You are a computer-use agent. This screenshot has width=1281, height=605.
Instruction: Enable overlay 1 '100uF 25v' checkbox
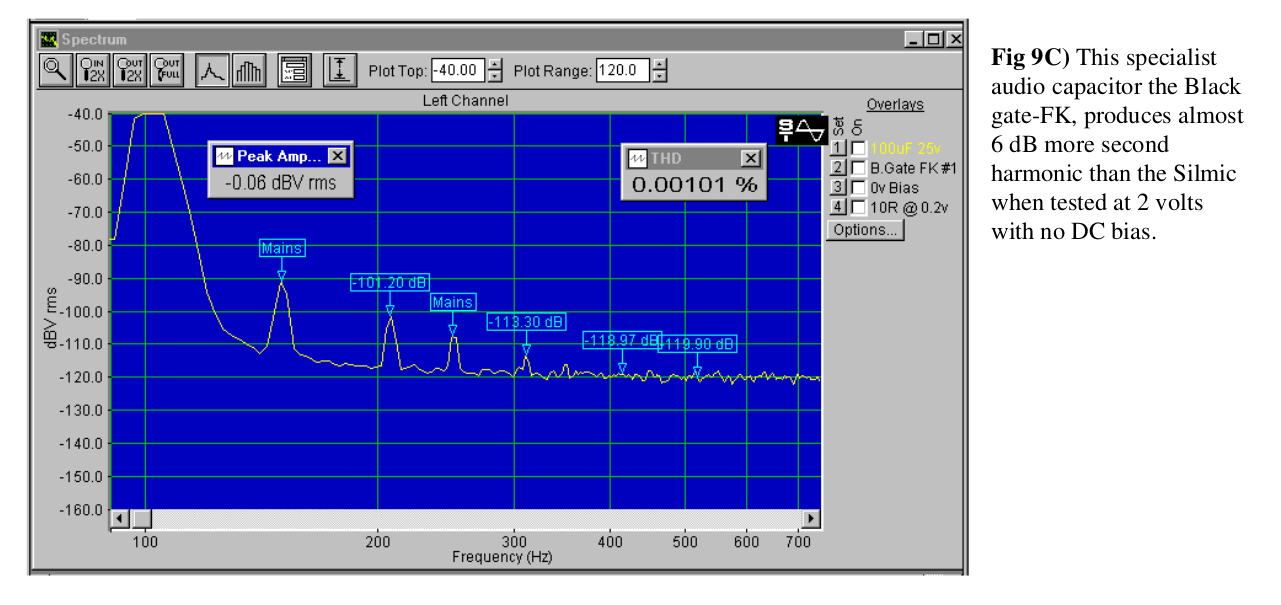click(x=859, y=148)
